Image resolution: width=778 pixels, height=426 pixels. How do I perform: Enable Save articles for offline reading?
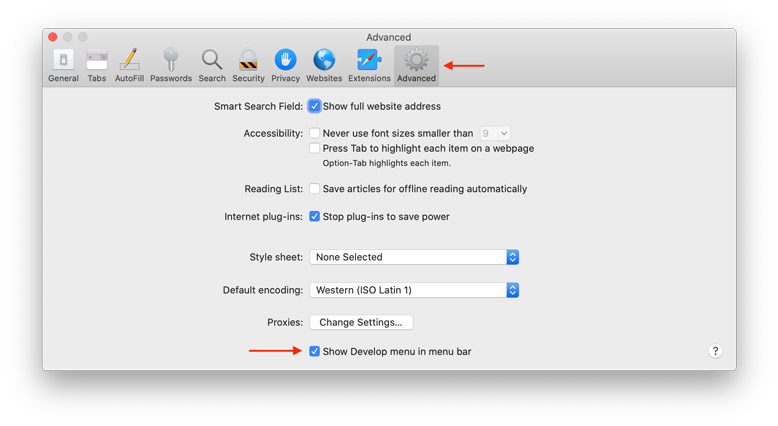coord(314,188)
